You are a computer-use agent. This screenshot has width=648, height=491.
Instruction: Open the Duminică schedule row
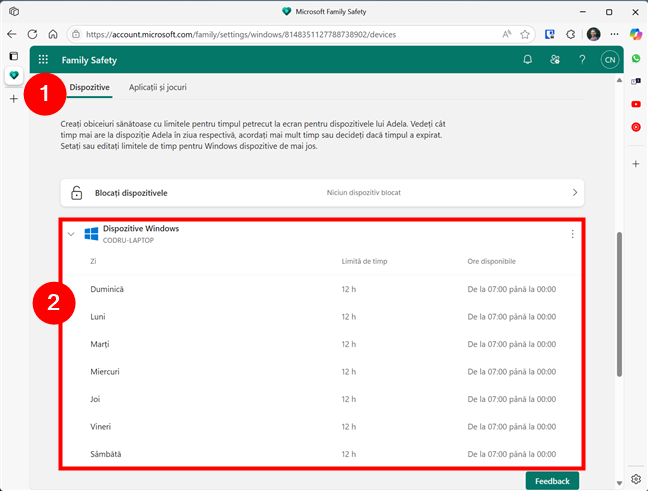[x=322, y=289]
